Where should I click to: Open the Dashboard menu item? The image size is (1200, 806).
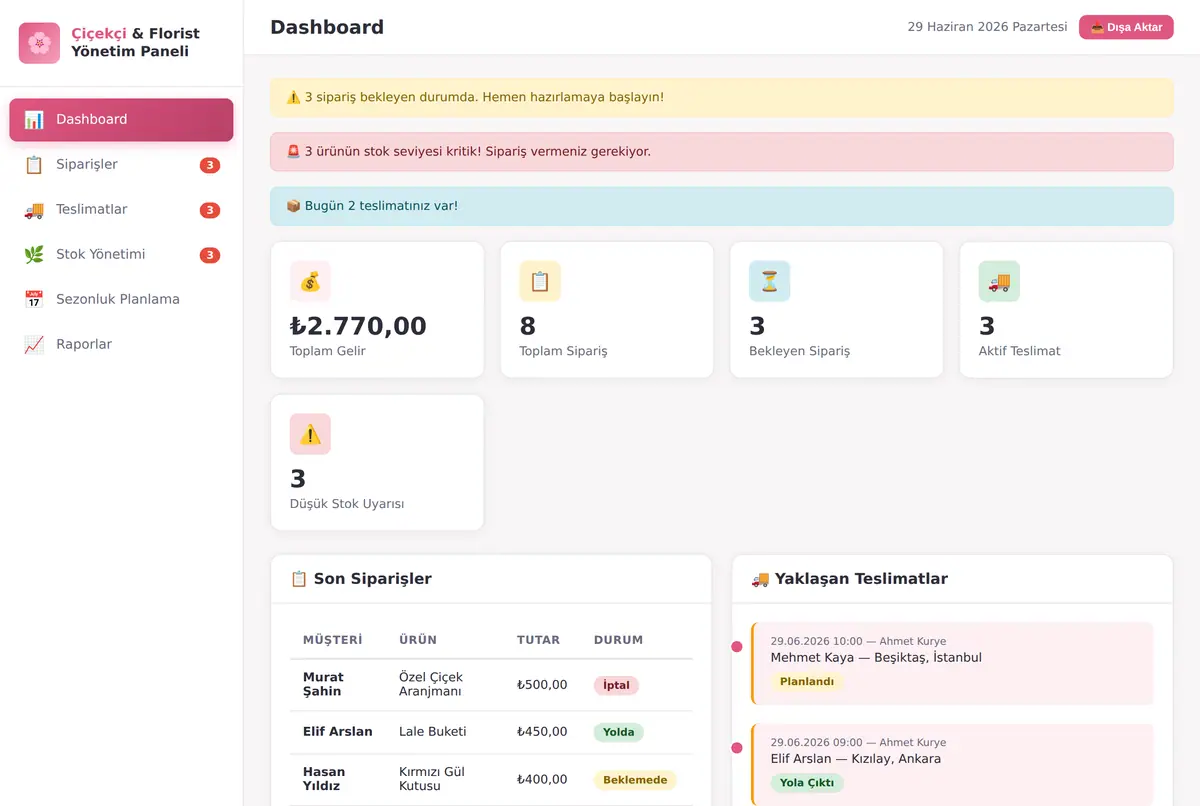121,120
